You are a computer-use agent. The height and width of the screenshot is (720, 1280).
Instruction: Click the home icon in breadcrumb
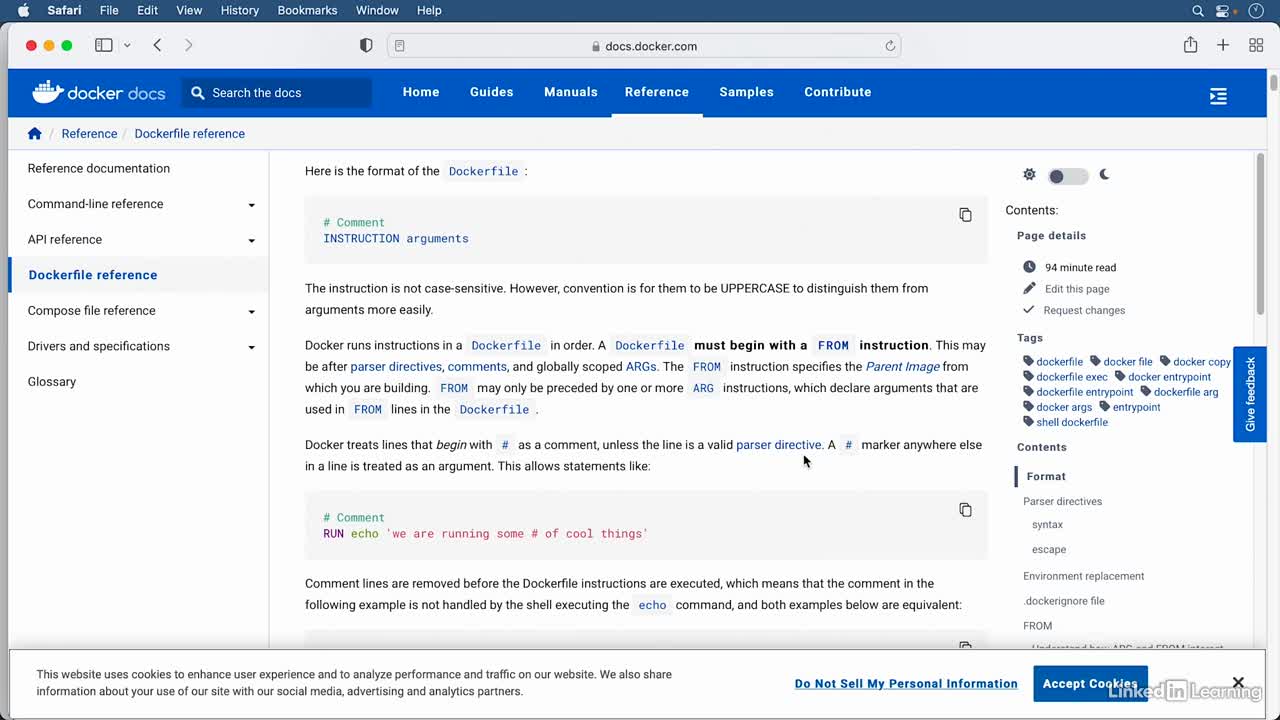point(35,133)
